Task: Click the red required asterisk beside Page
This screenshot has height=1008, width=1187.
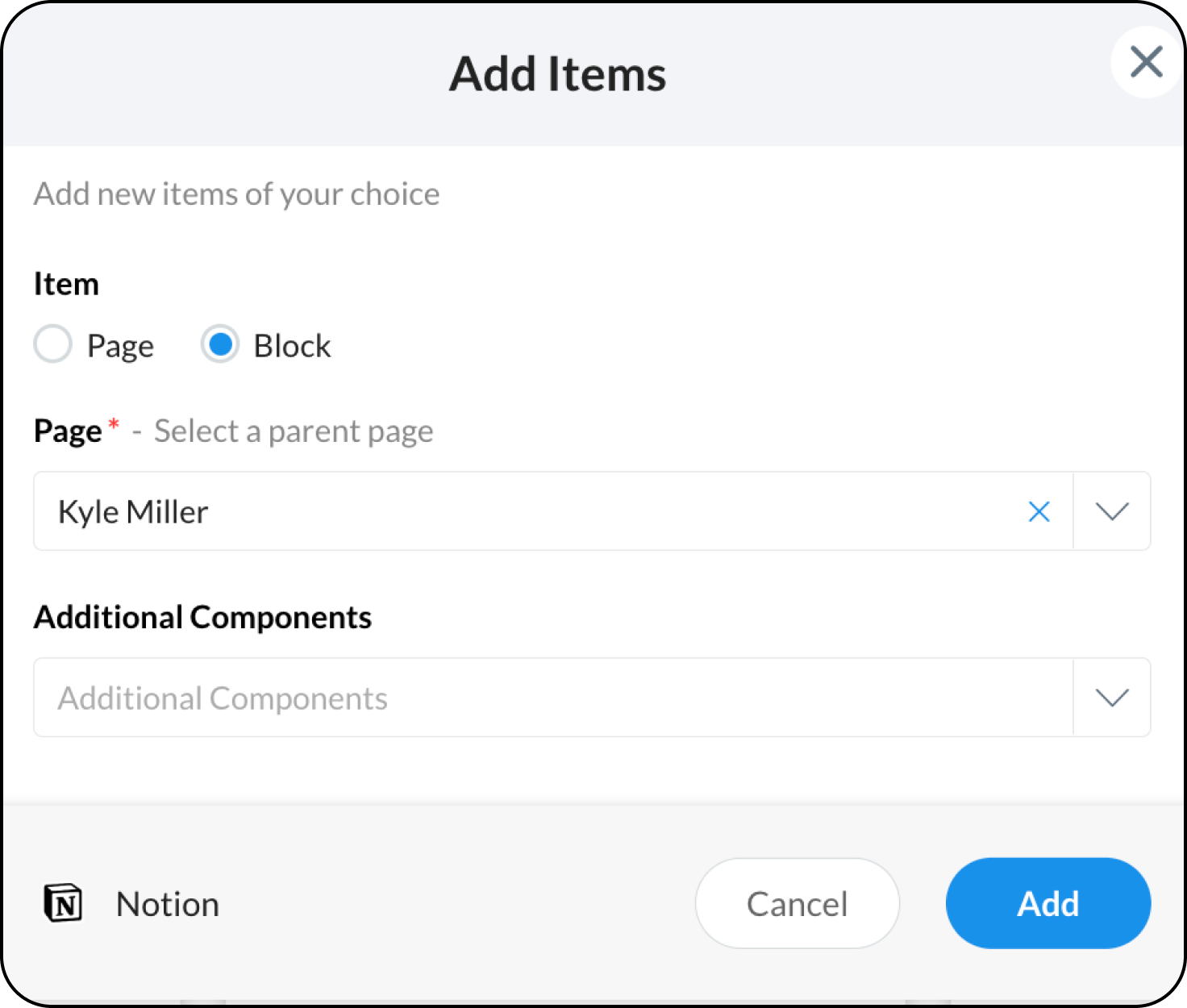Action: [114, 424]
